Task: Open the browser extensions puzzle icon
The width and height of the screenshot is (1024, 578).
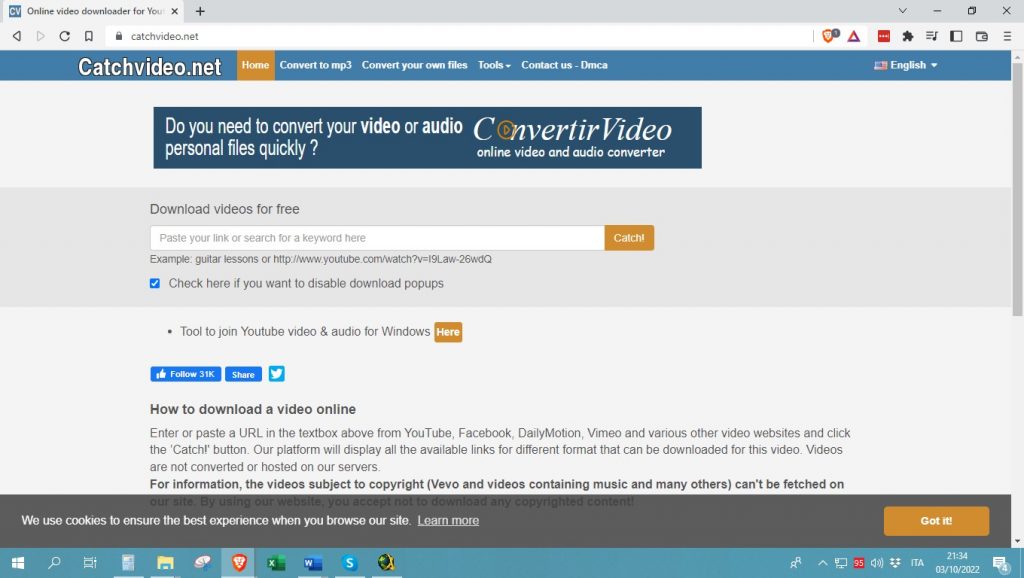Action: coord(907,37)
